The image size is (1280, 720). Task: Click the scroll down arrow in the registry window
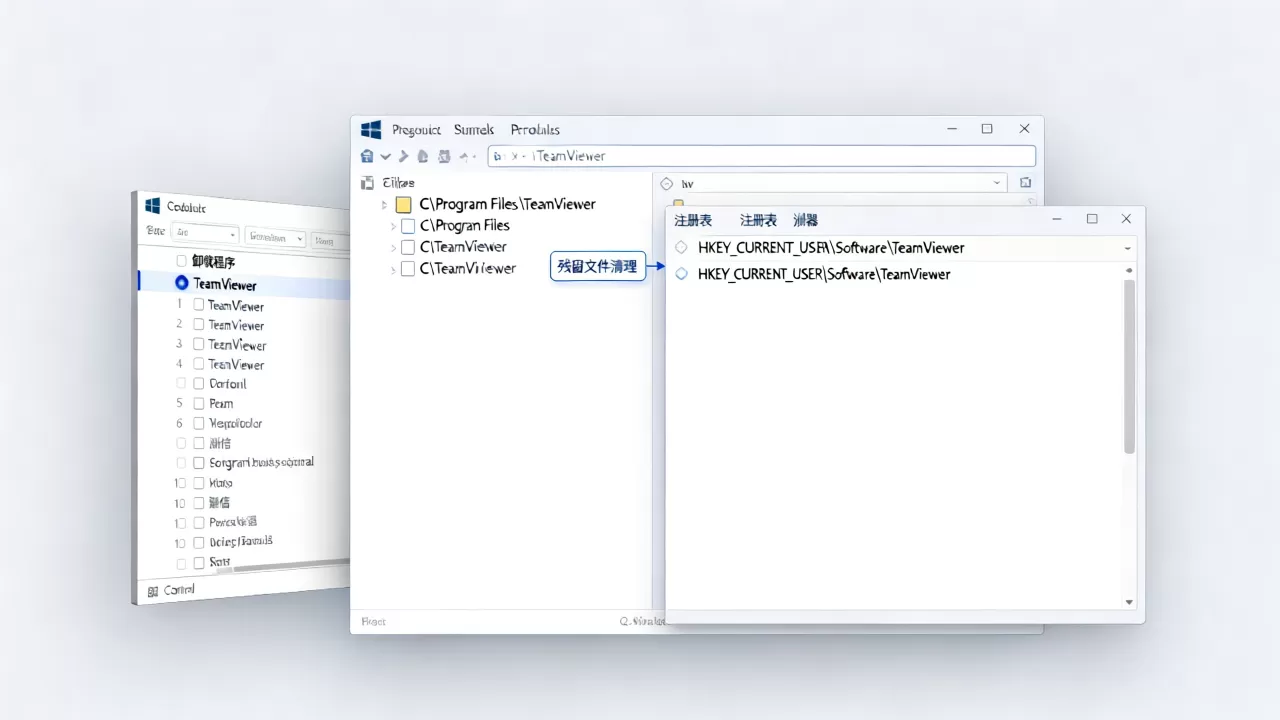pyautogui.click(x=1130, y=603)
